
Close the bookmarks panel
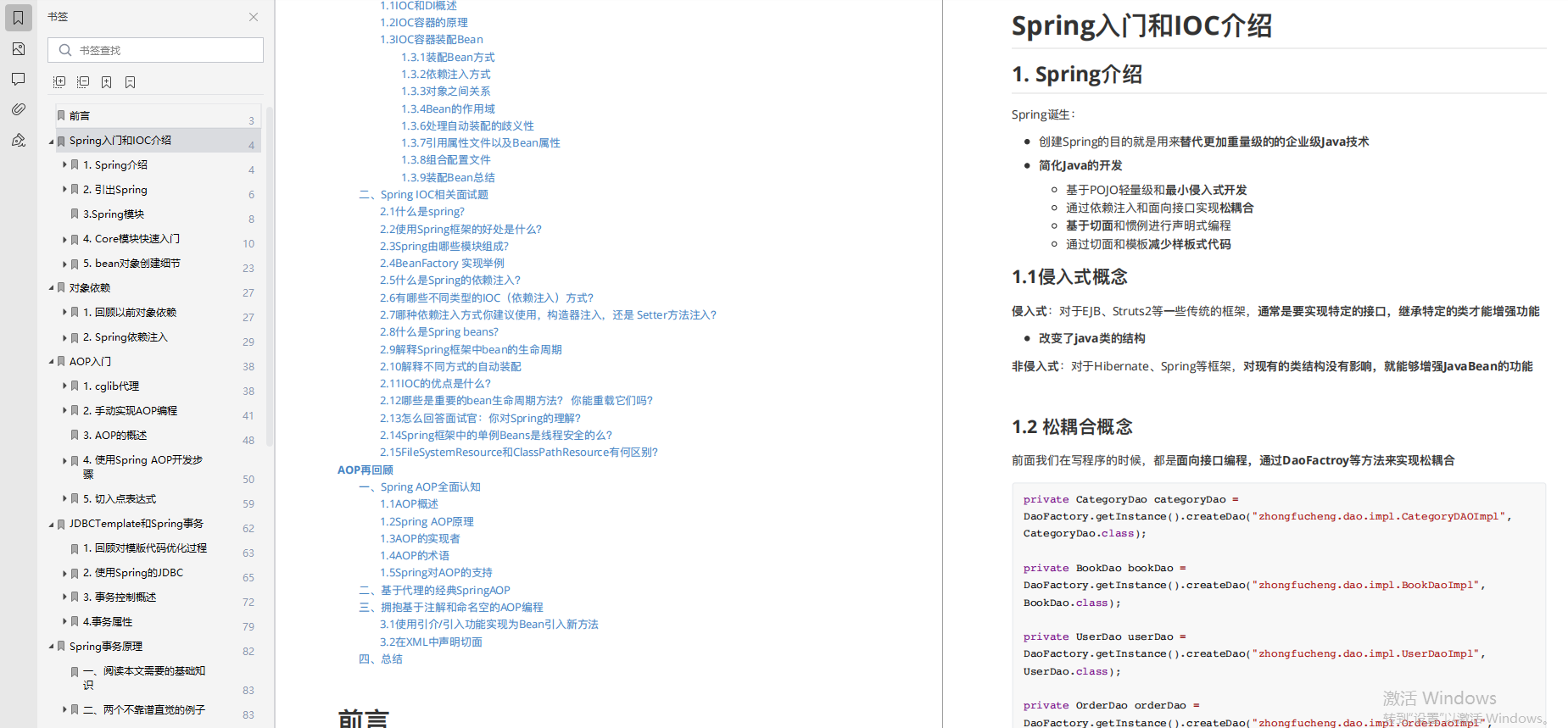(254, 17)
